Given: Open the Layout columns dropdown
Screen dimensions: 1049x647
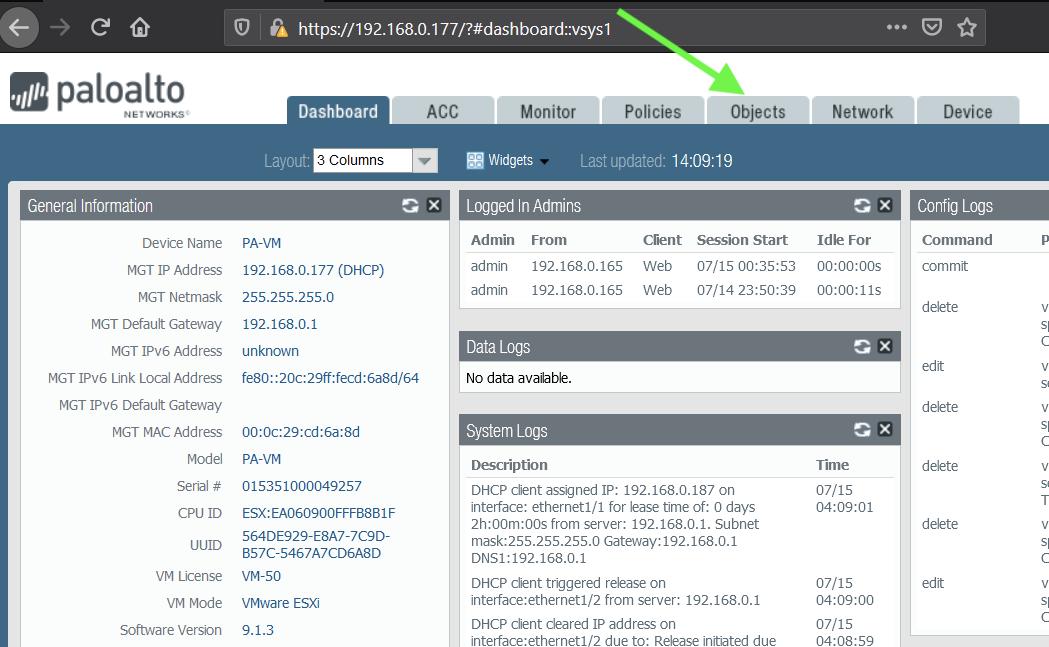Looking at the screenshot, I should click(x=424, y=160).
